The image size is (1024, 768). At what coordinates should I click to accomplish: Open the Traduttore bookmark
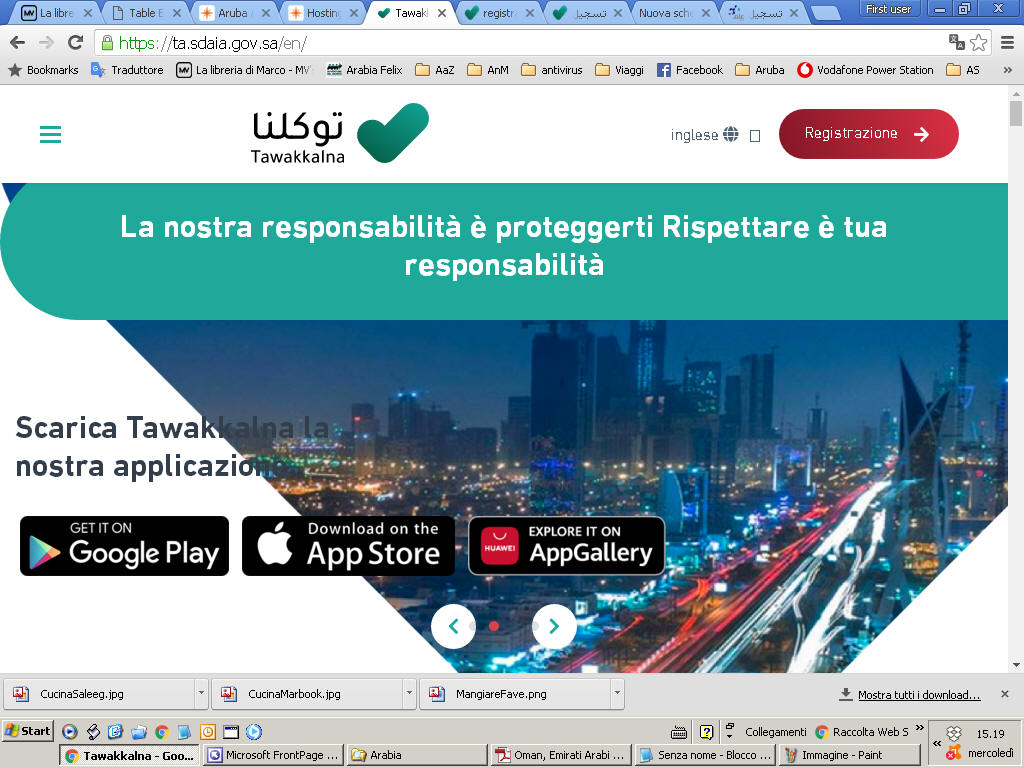tap(127, 70)
